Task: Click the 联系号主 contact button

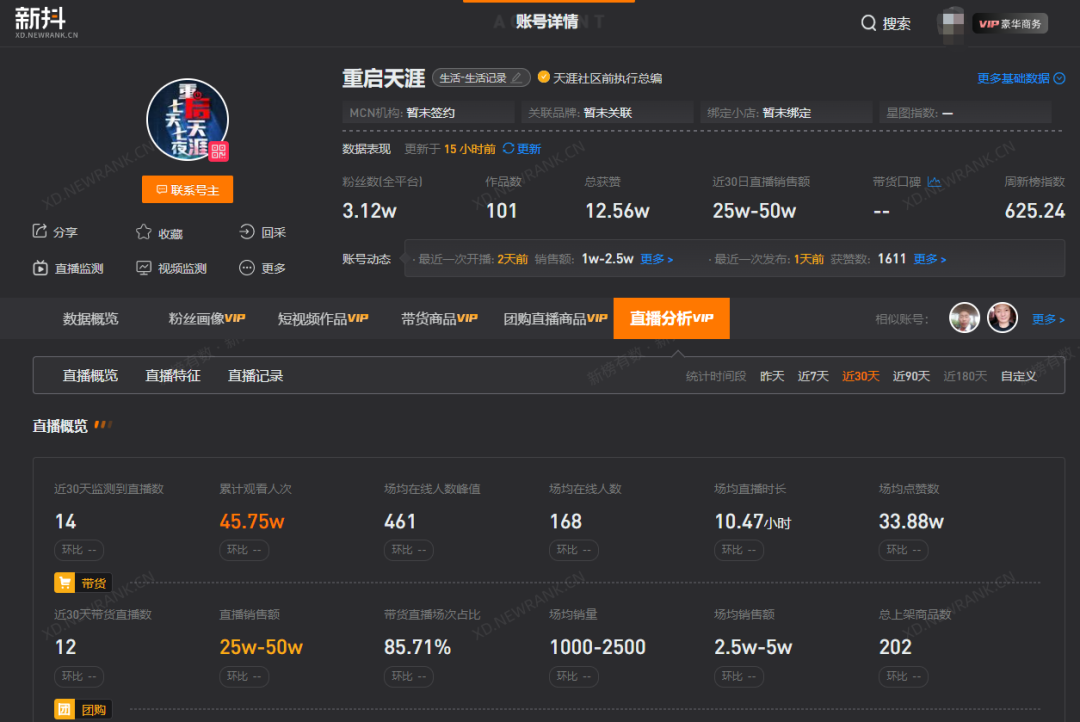Action: pos(187,189)
